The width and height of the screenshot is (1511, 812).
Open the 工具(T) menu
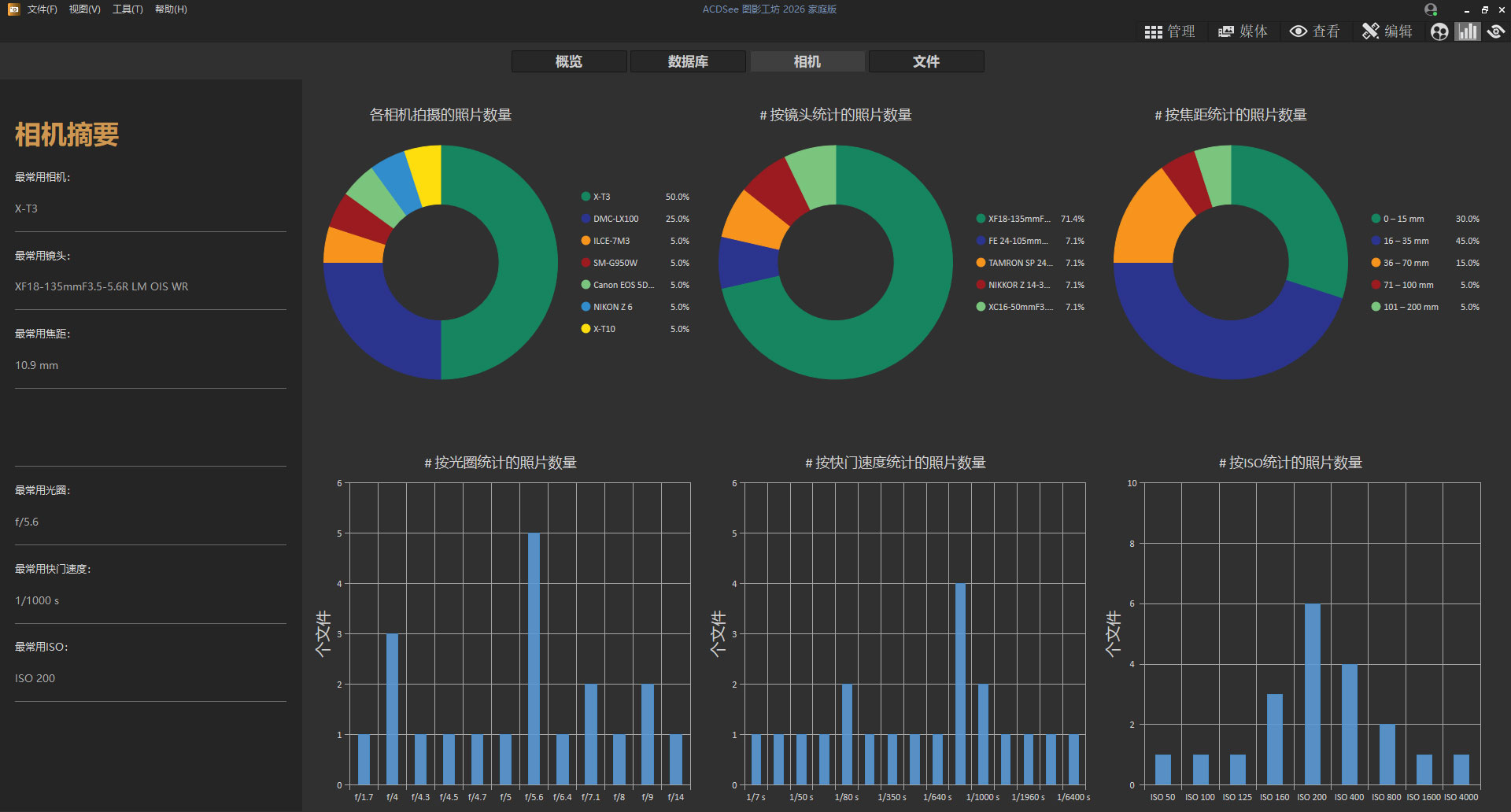coord(127,9)
